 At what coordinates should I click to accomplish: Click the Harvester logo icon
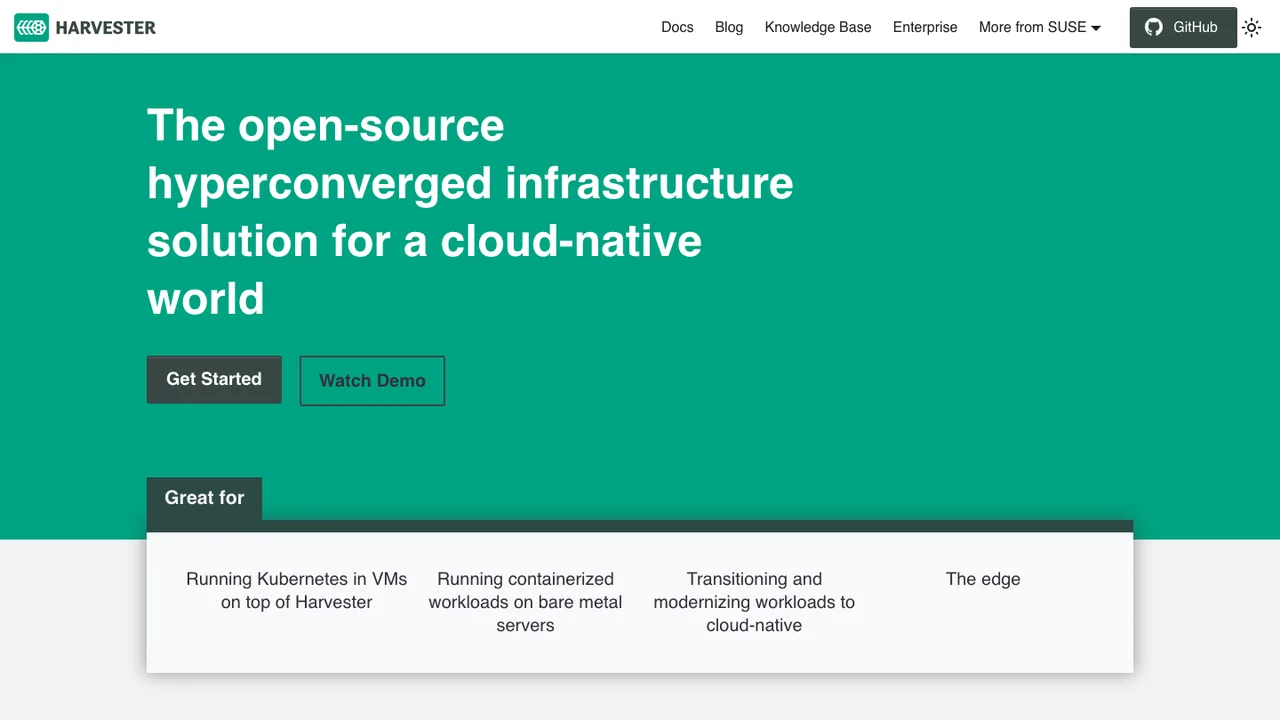[31, 28]
